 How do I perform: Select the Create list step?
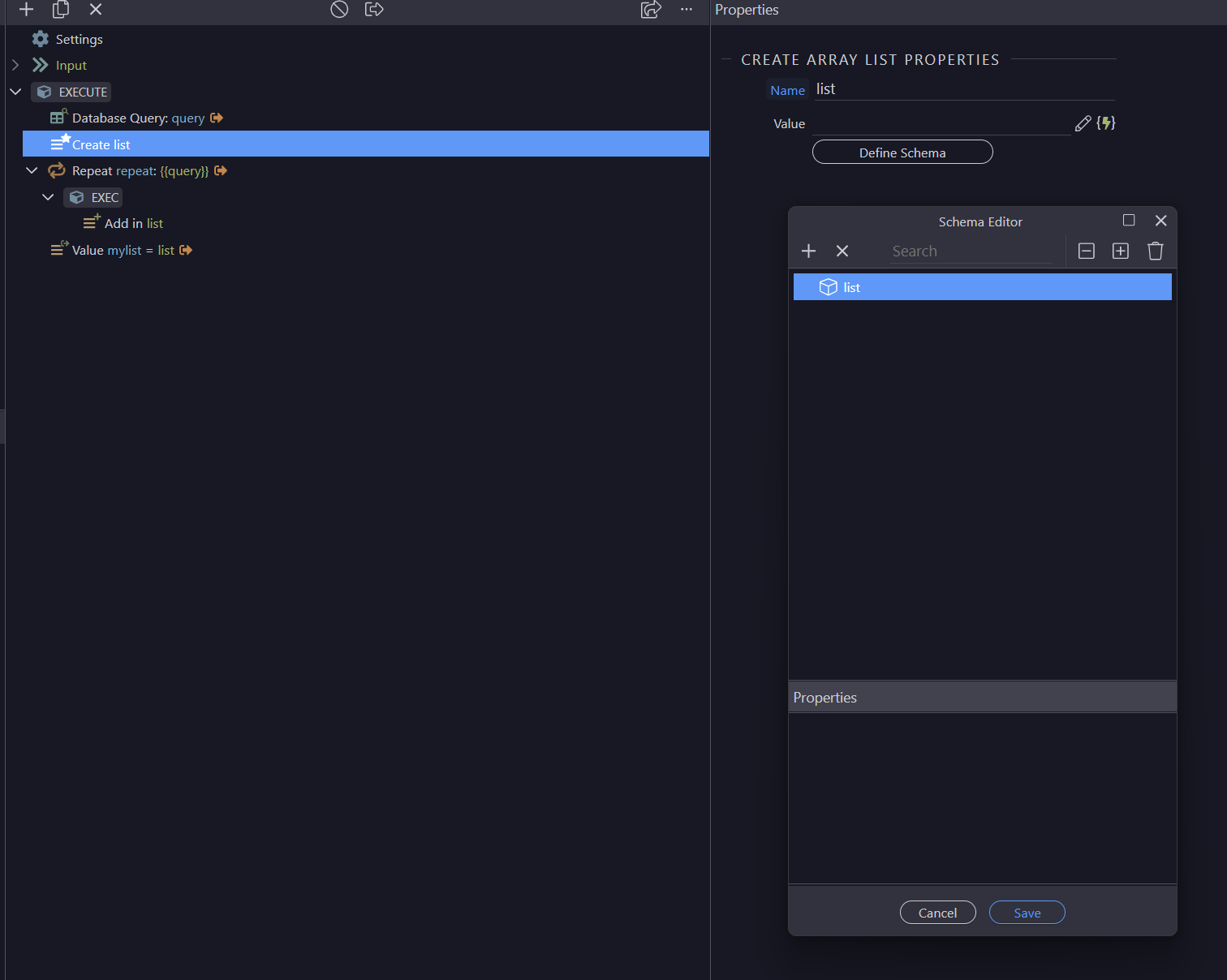(366, 144)
